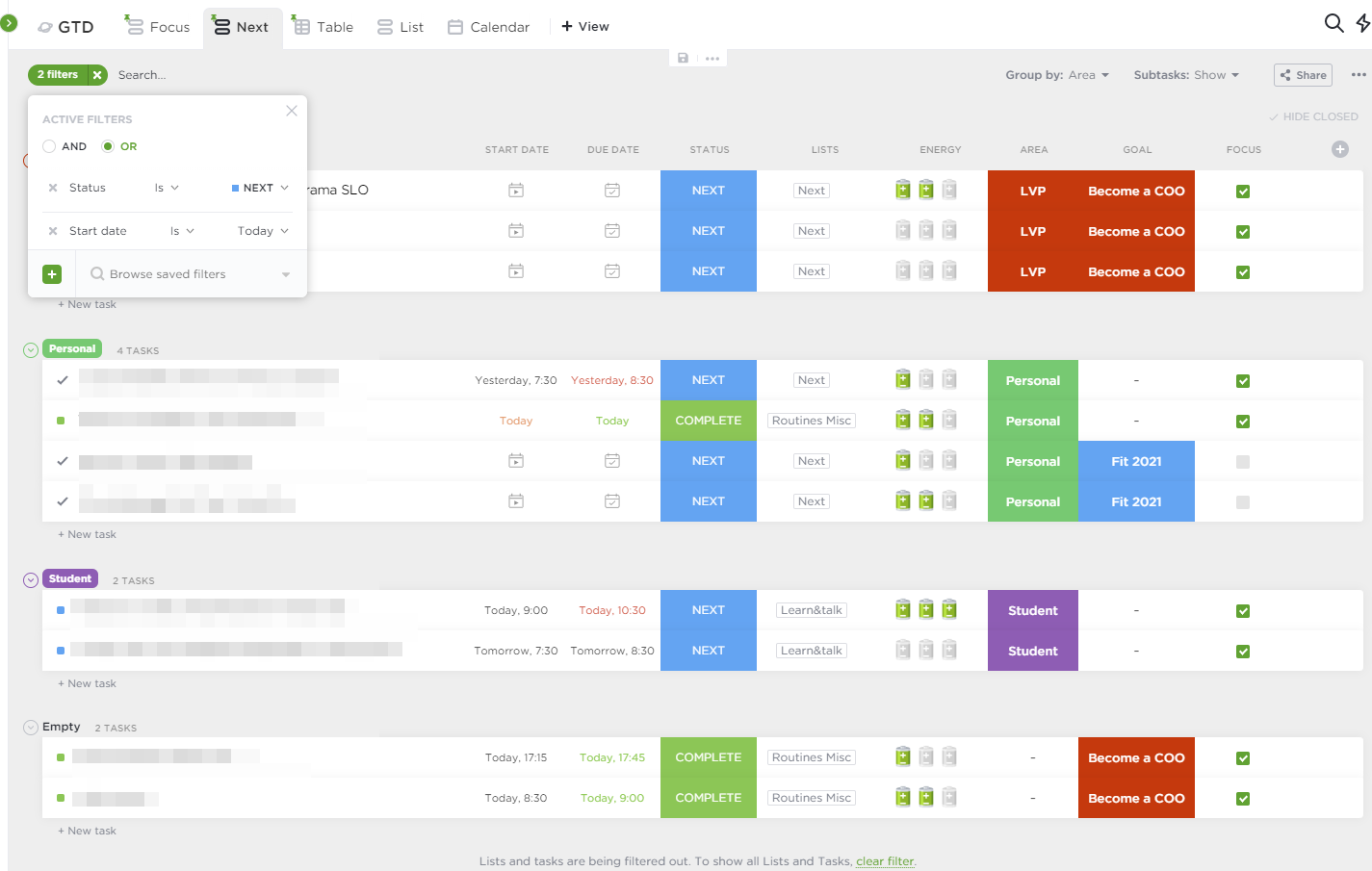Collapse the Student group
The height and width of the screenshot is (871, 1372).
(31, 580)
